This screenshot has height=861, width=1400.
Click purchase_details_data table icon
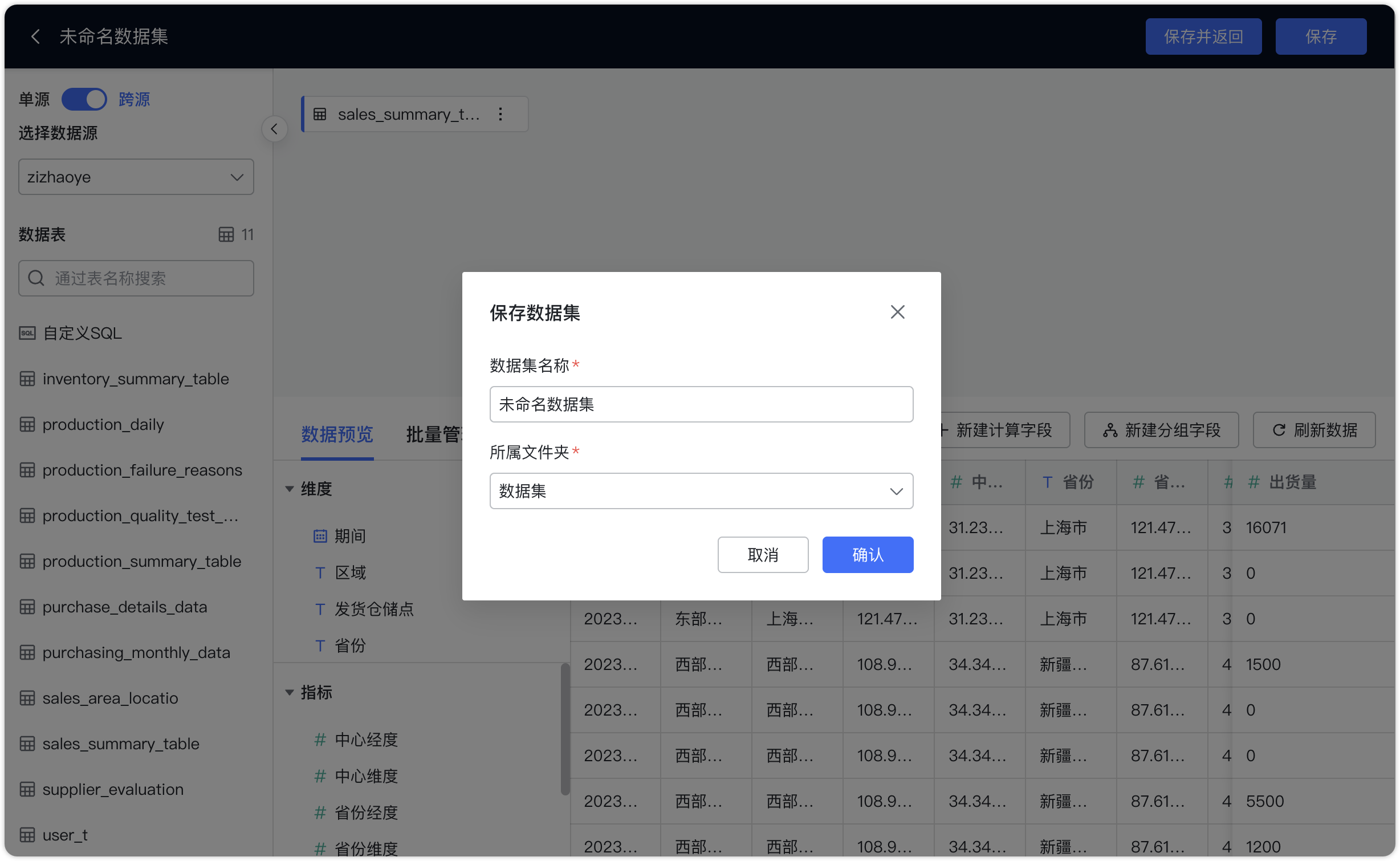click(x=27, y=607)
